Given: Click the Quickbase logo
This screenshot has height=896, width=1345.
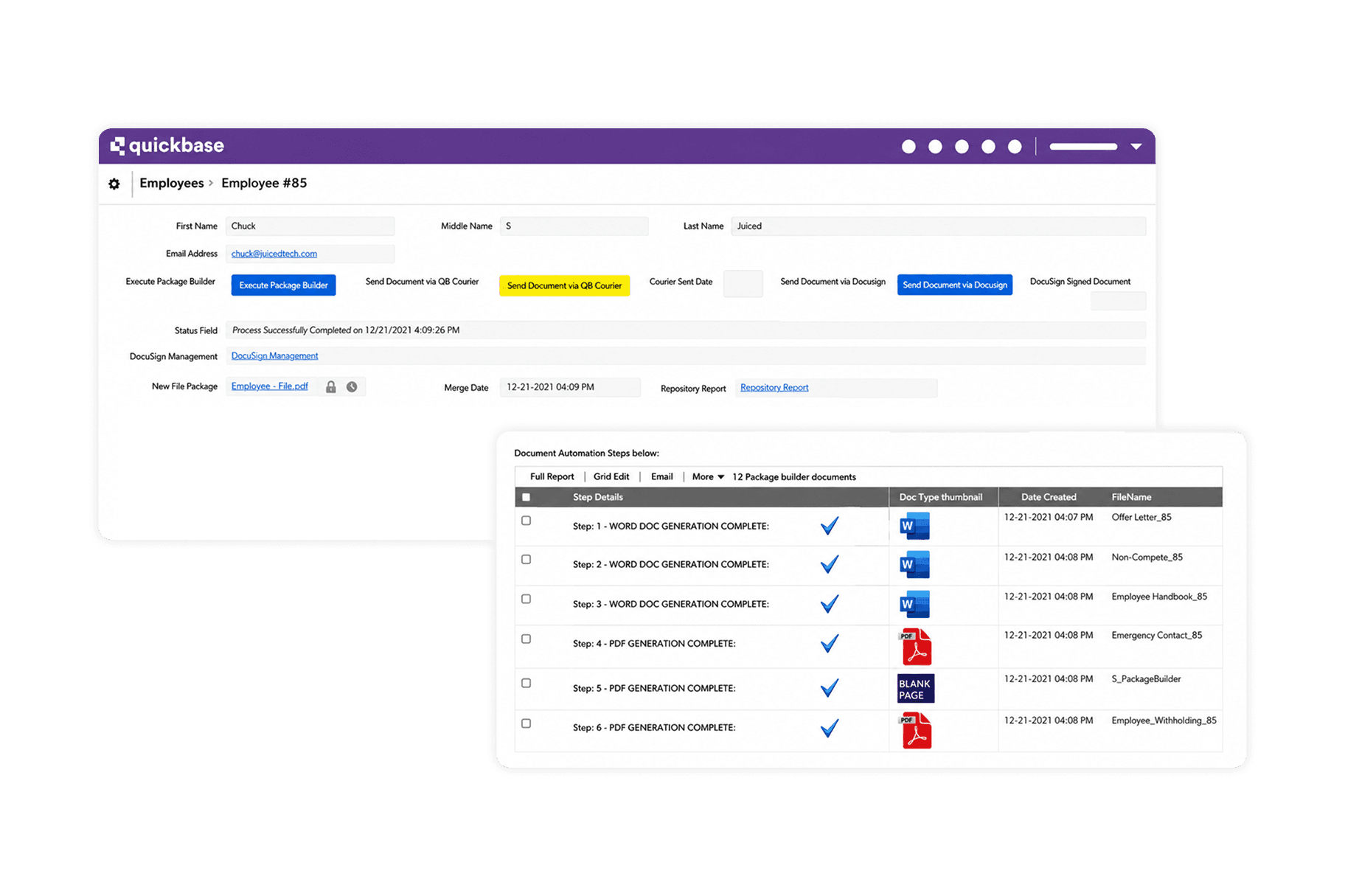Looking at the screenshot, I should (167, 145).
